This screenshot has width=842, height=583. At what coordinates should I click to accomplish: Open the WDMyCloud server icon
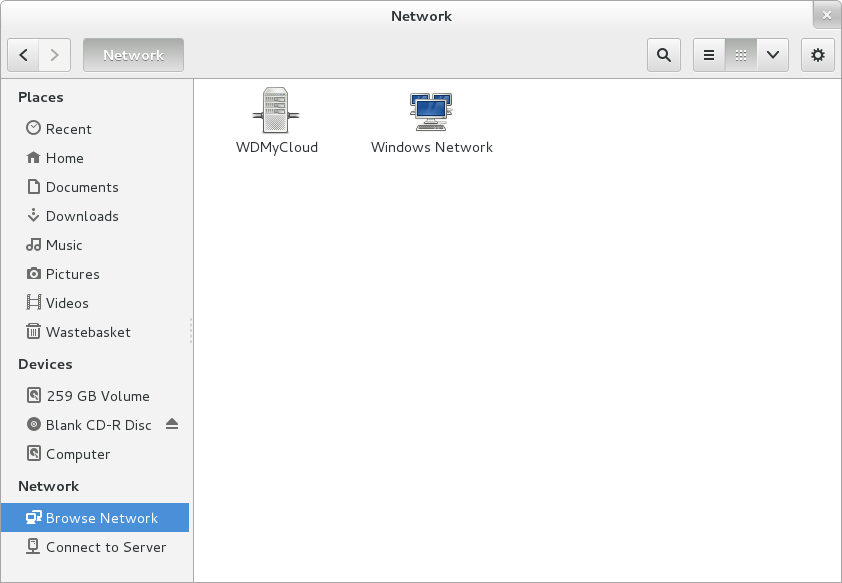(276, 110)
